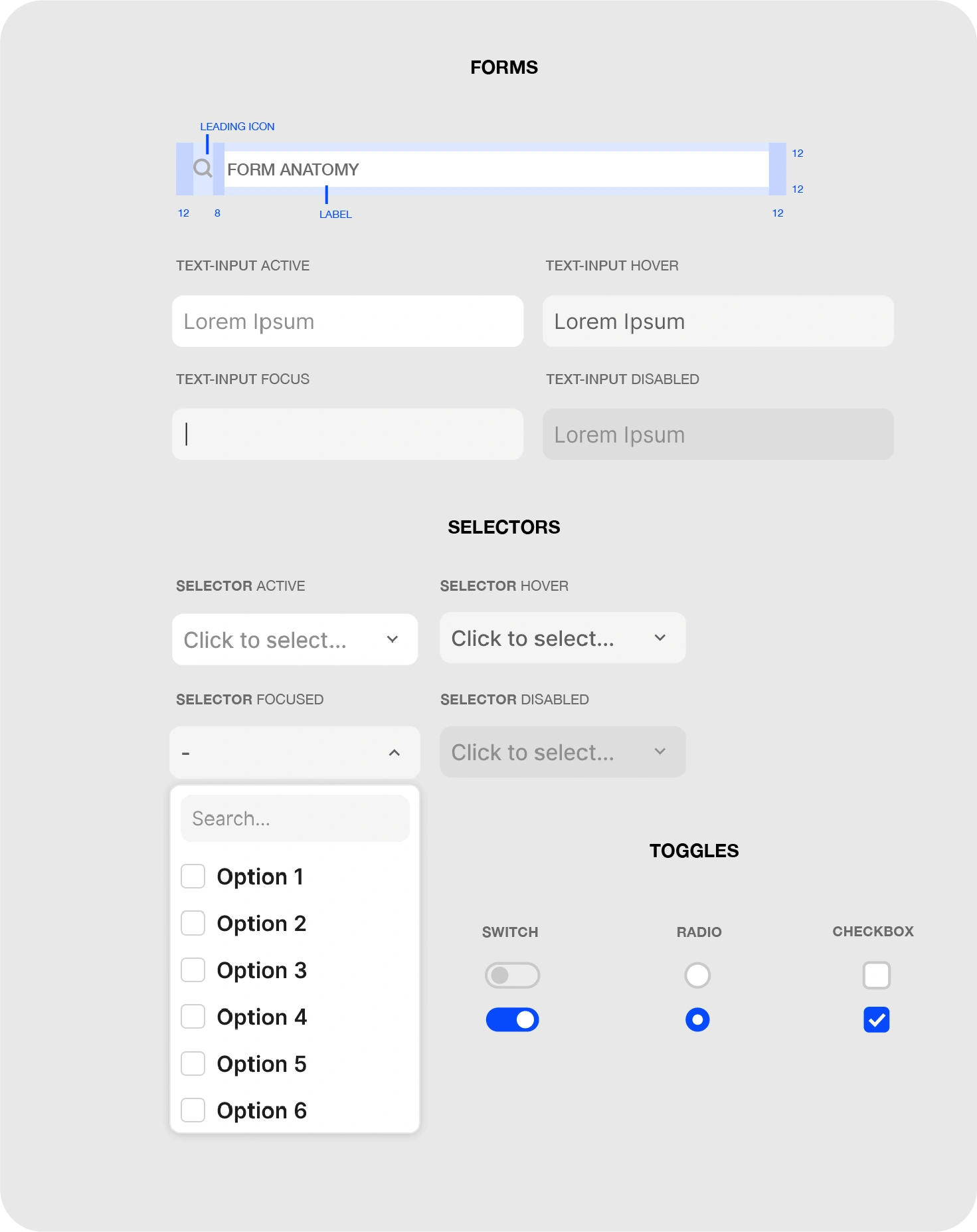Click the search magnifier icon in Form Anatomy

tap(203, 169)
